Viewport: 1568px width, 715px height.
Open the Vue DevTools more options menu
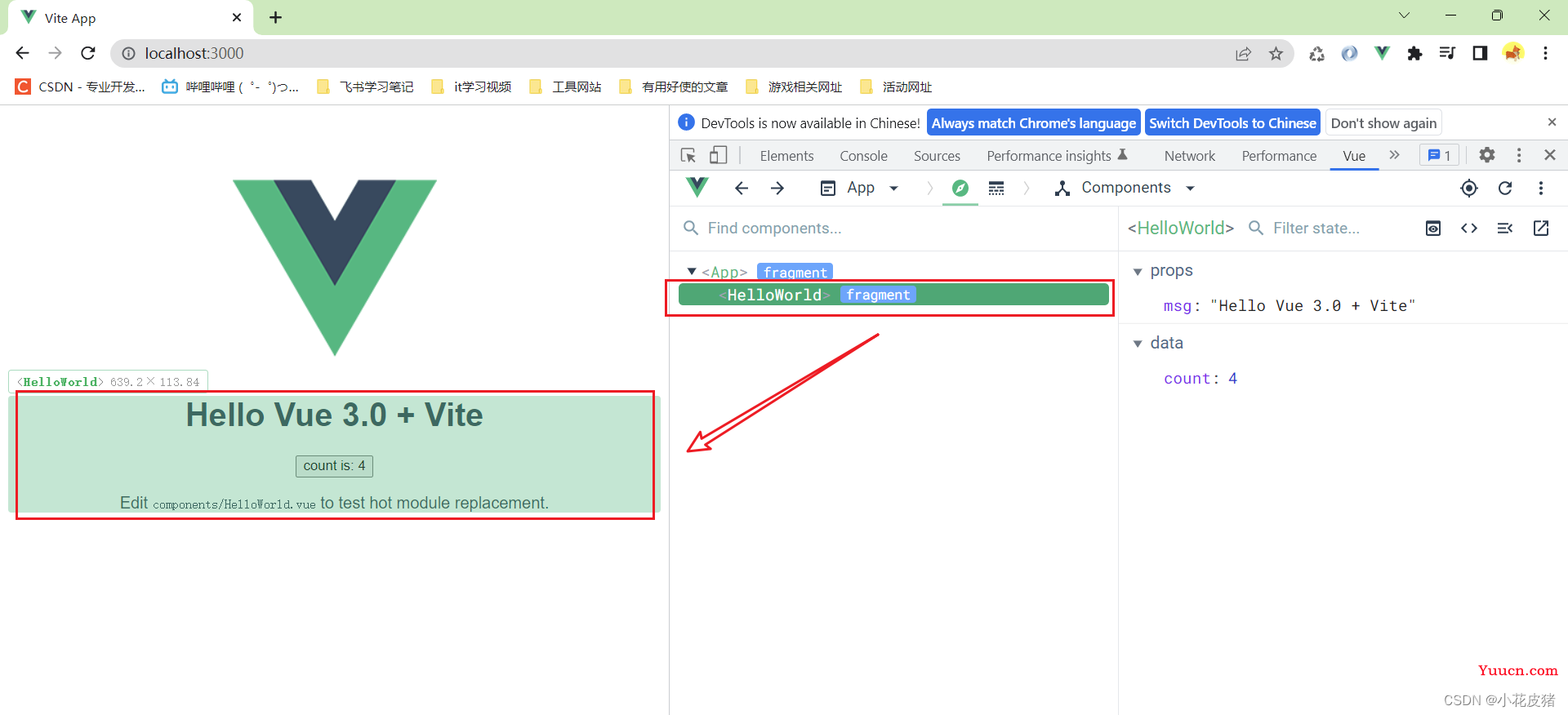(1541, 189)
